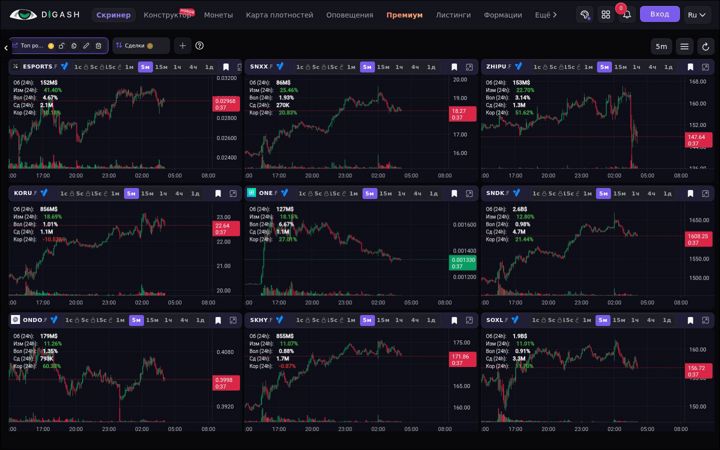Open the apps grid icon

coord(606,15)
